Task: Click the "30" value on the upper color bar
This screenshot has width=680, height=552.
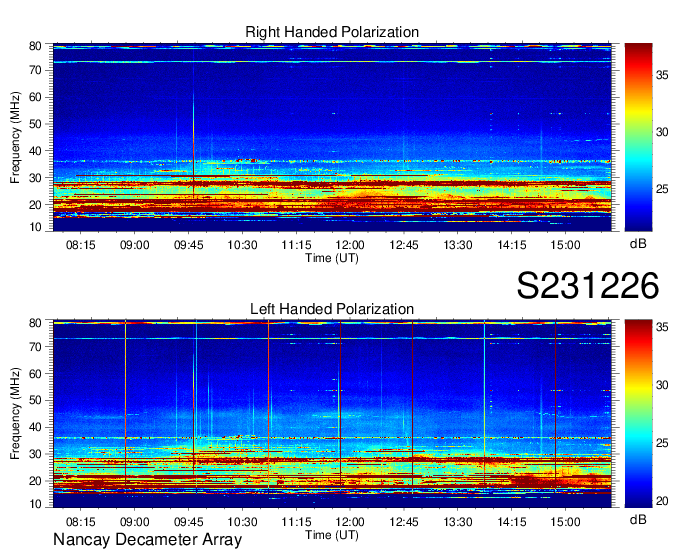Action: tap(662, 132)
